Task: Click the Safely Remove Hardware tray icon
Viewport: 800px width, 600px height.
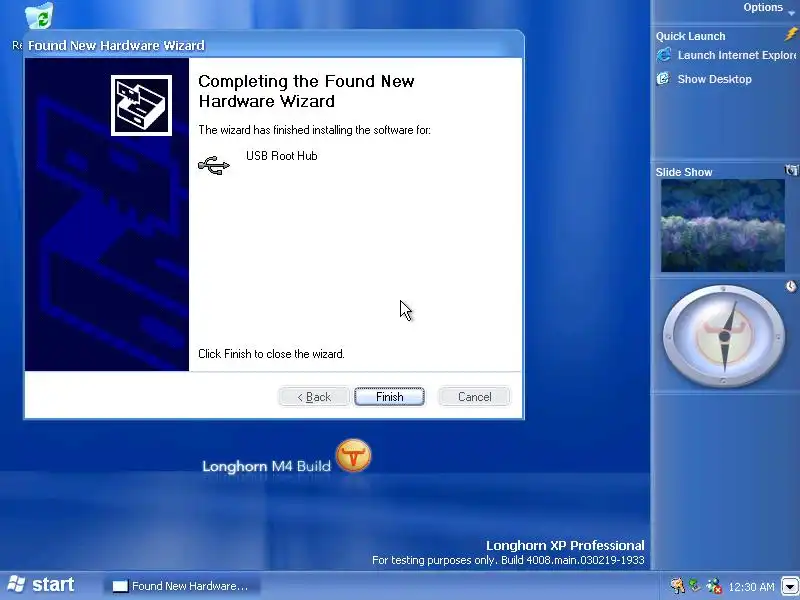Action: coord(694,585)
